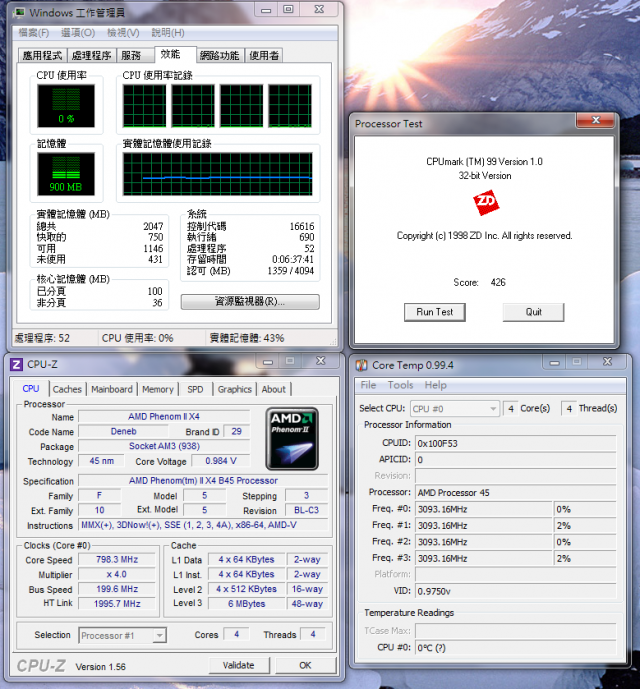Click the Score value 426
The image size is (640, 690).
pos(498,283)
